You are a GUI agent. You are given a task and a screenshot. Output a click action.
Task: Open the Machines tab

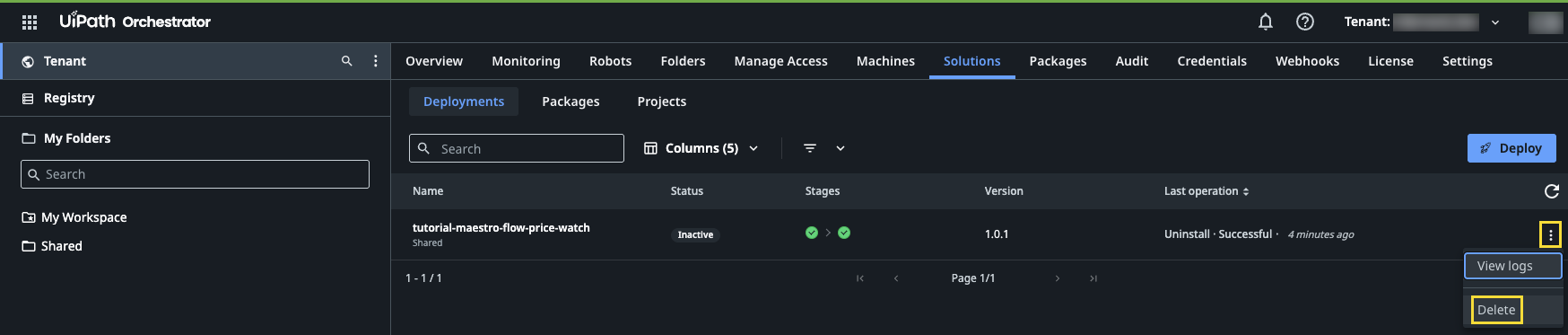(885, 61)
